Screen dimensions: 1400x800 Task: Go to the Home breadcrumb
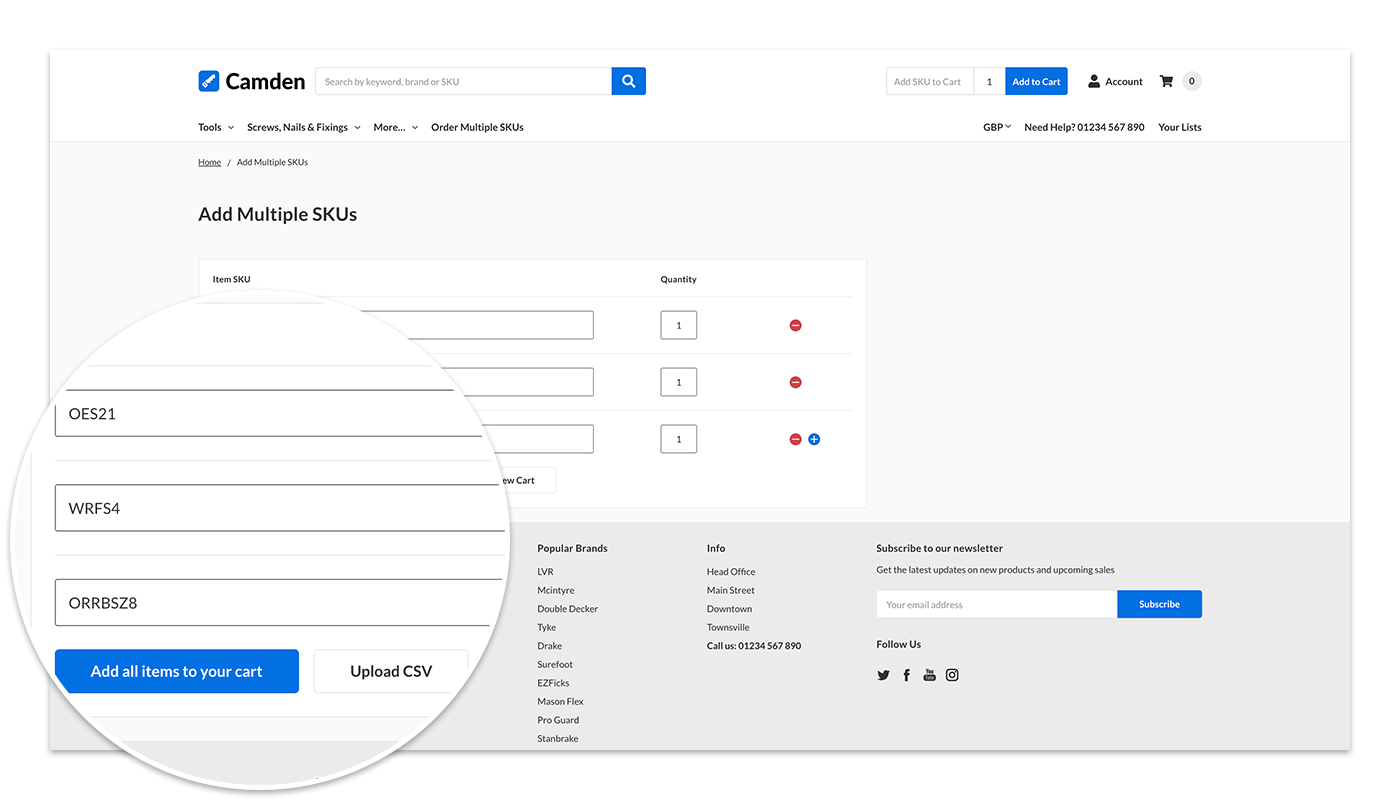(209, 162)
